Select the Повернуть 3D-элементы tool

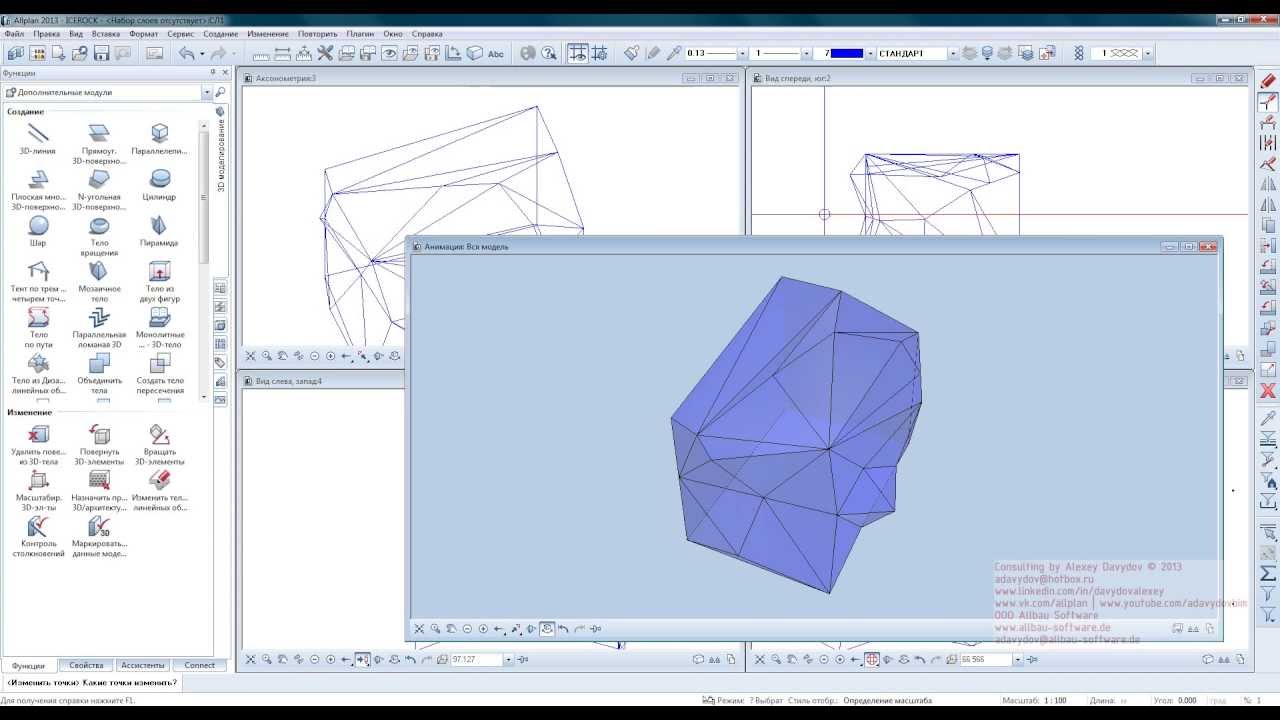(99, 444)
